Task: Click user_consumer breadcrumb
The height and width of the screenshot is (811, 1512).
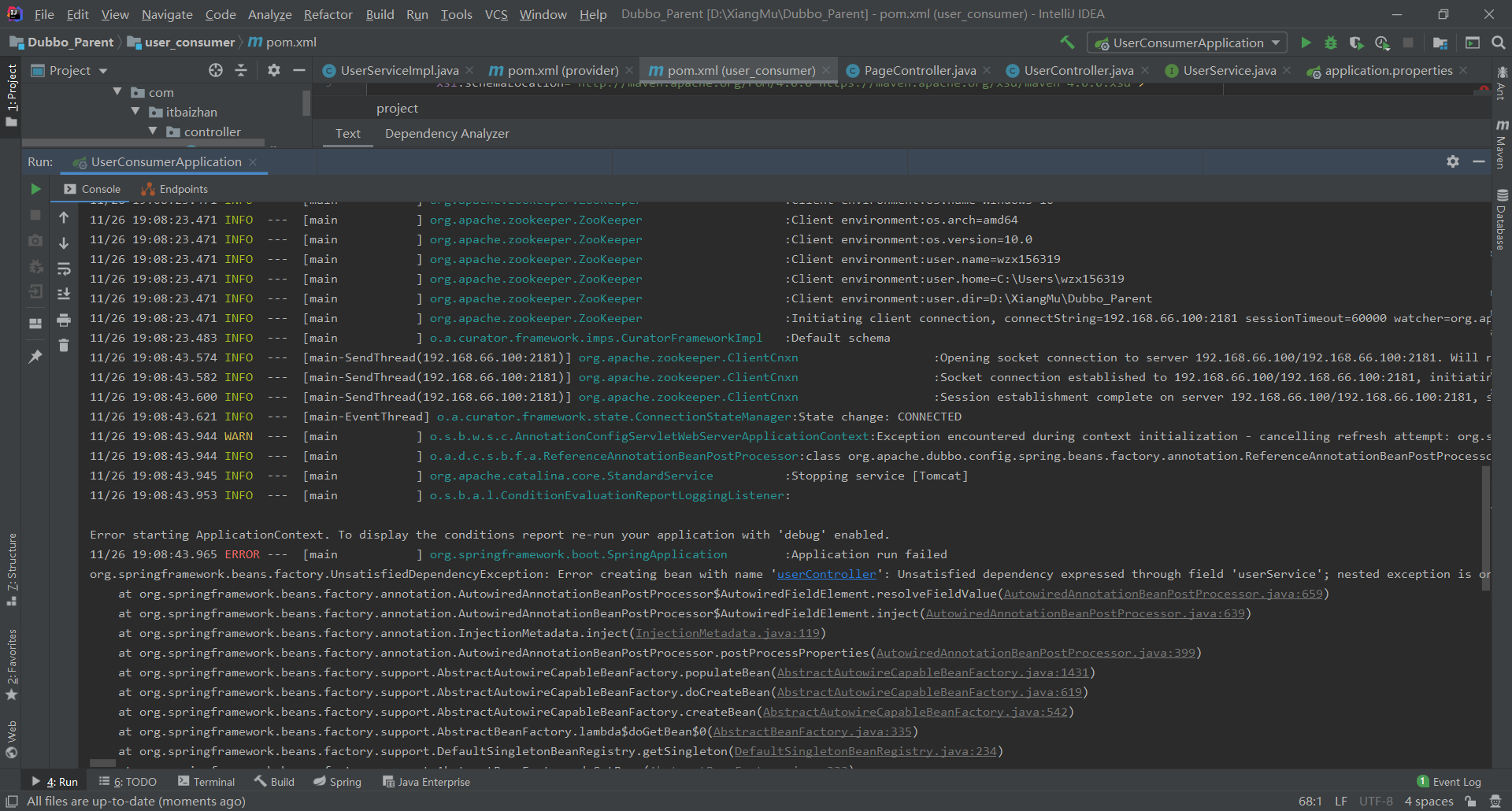Action: [x=181, y=42]
